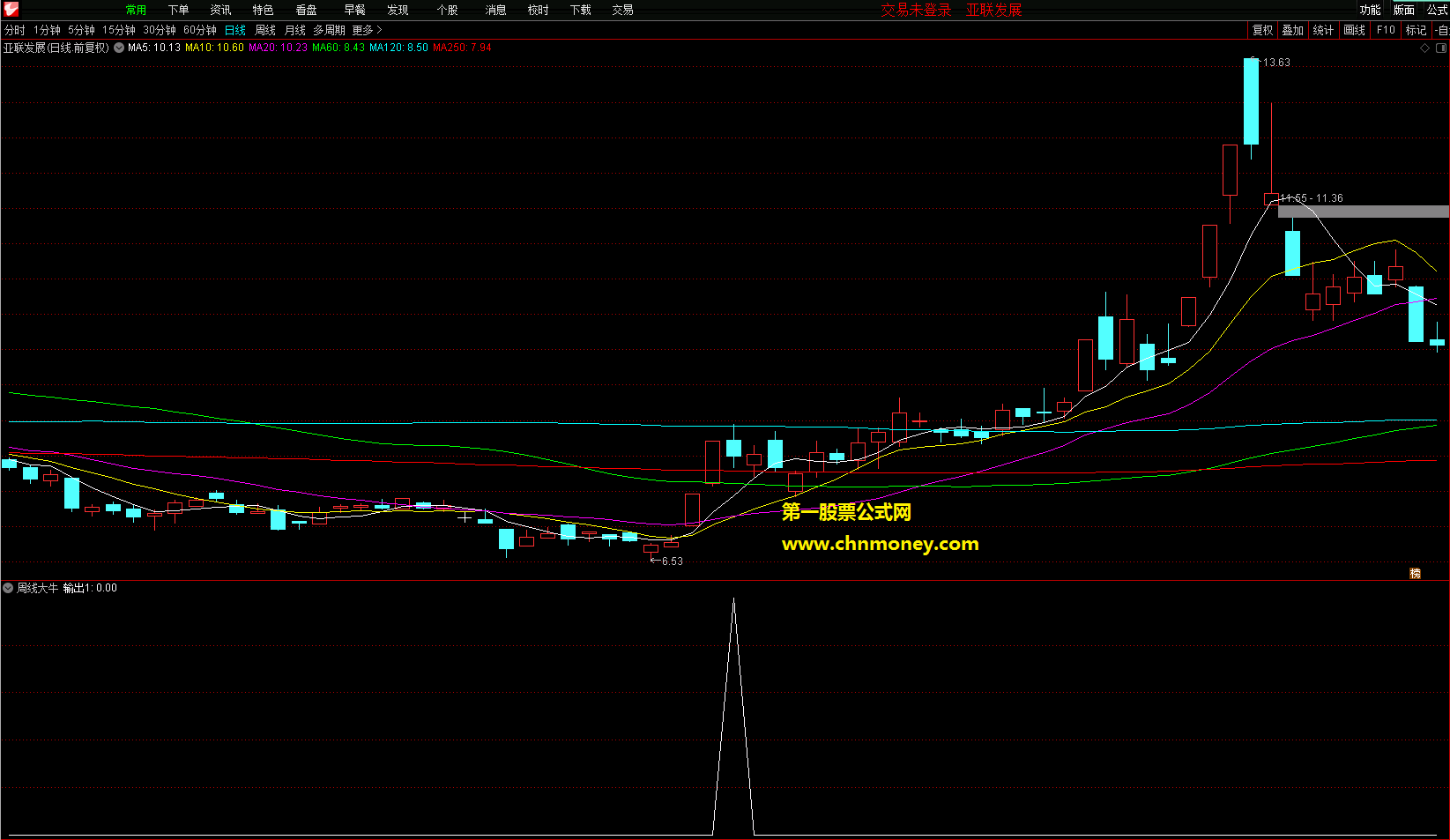
Task: Click the diamond icon in chart corner
Action: [x=1424, y=48]
